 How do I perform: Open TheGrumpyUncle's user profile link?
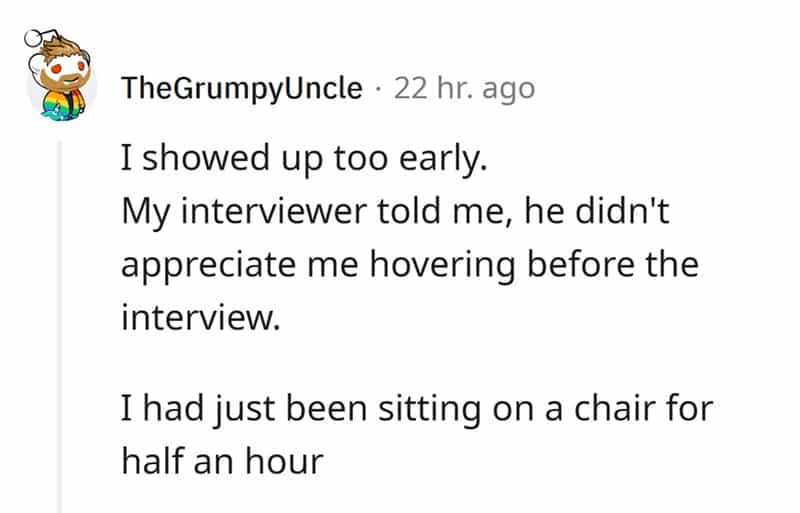tap(241, 88)
